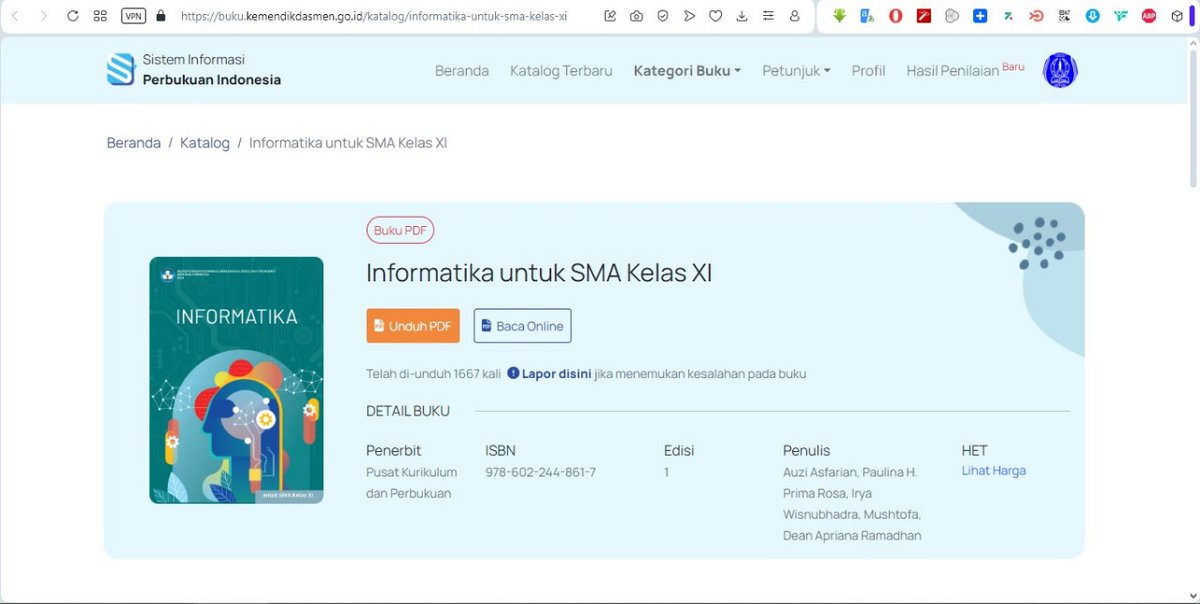Click the Informatika book cover thumbnail

click(236, 380)
